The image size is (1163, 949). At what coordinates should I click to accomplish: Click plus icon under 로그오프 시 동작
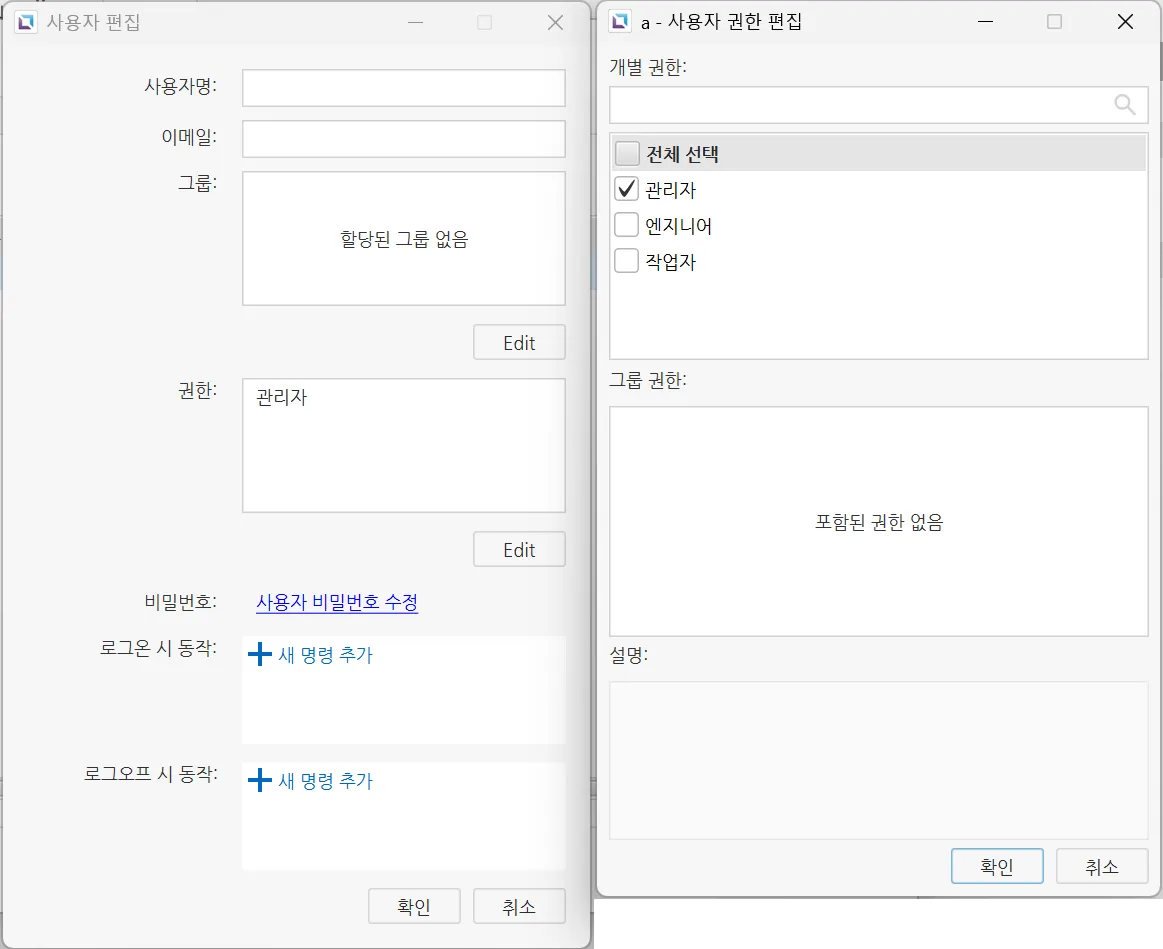tap(259, 780)
